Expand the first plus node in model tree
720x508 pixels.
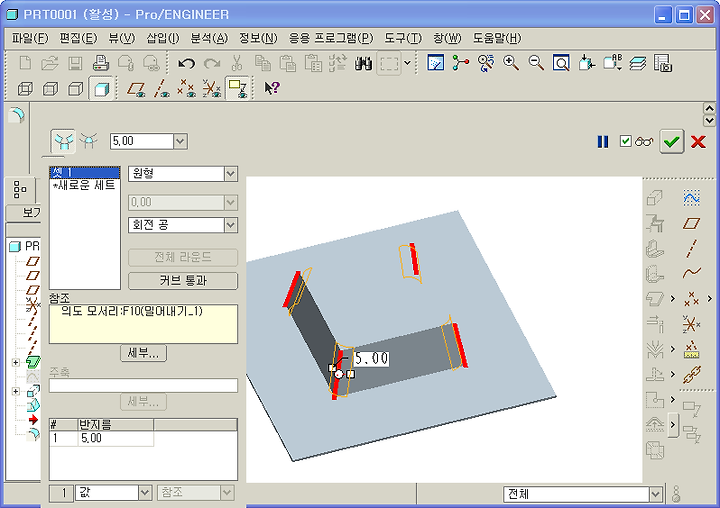tap(16, 362)
